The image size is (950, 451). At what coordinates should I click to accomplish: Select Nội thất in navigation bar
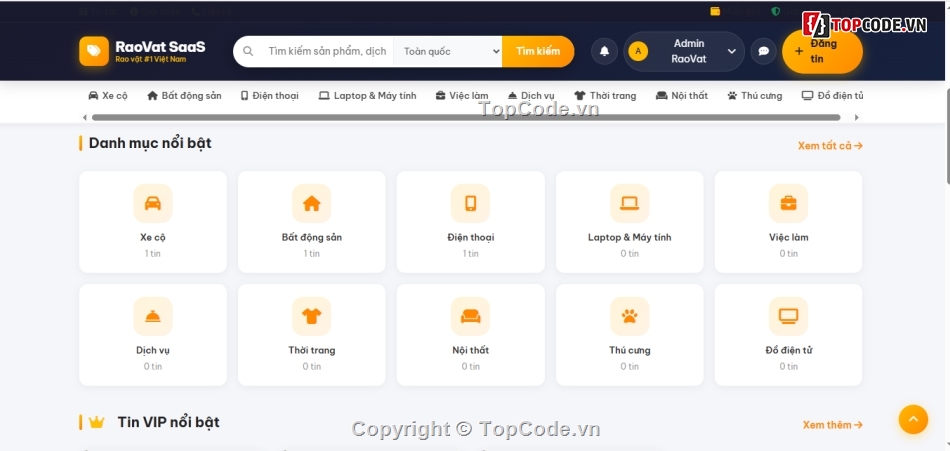coord(682,96)
